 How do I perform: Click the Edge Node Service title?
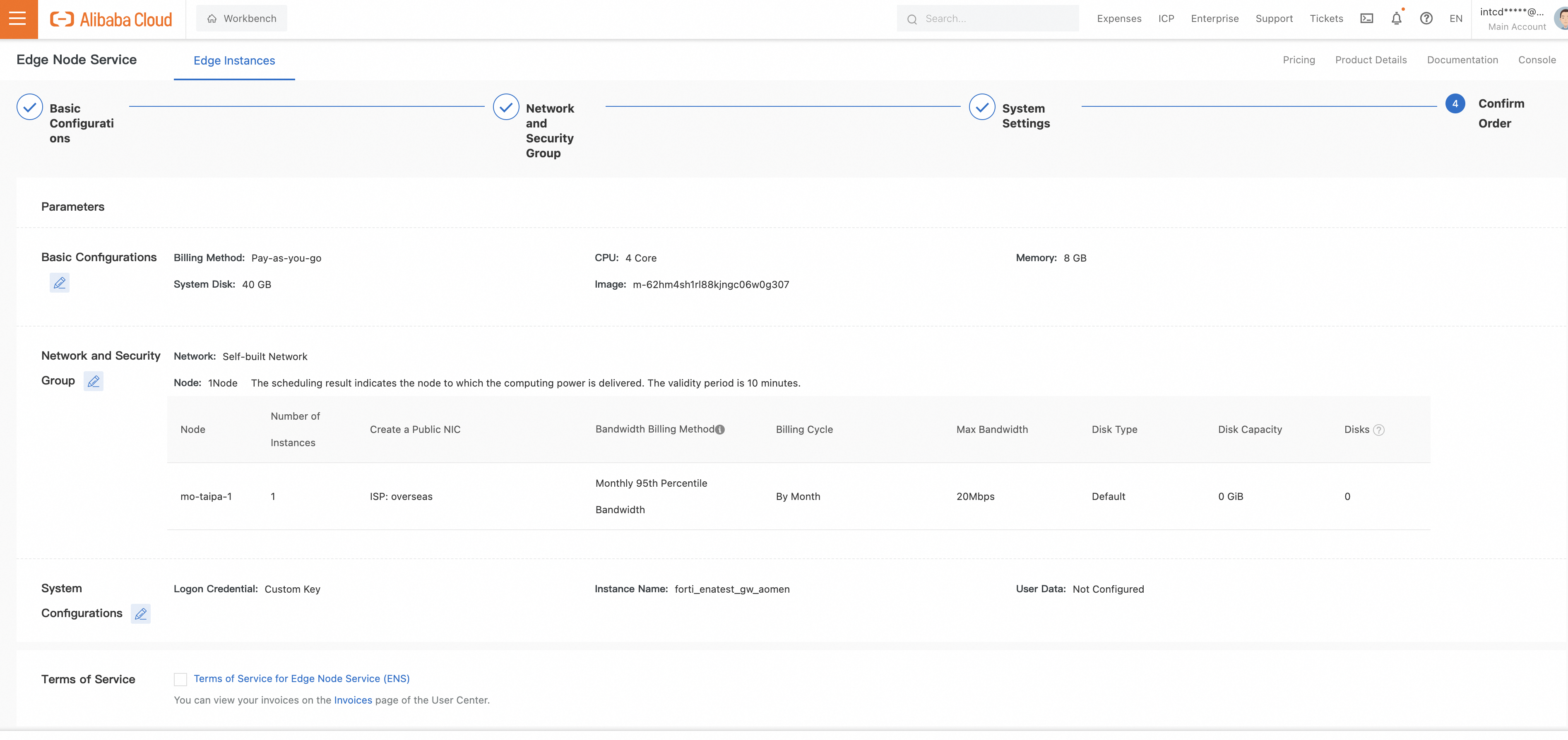point(77,60)
